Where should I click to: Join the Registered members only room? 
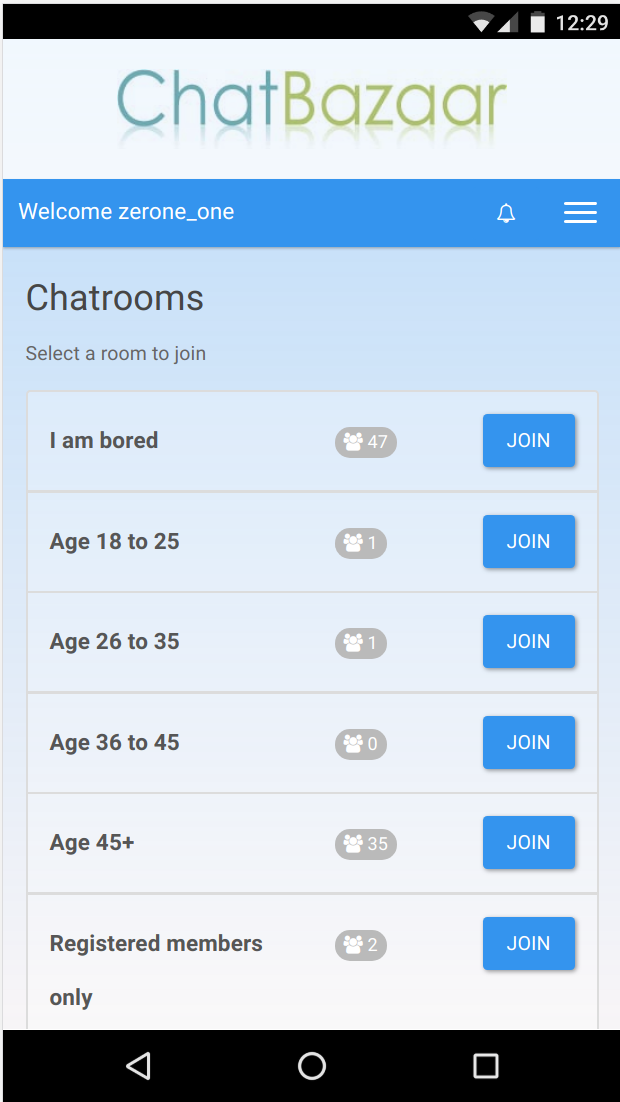[529, 943]
